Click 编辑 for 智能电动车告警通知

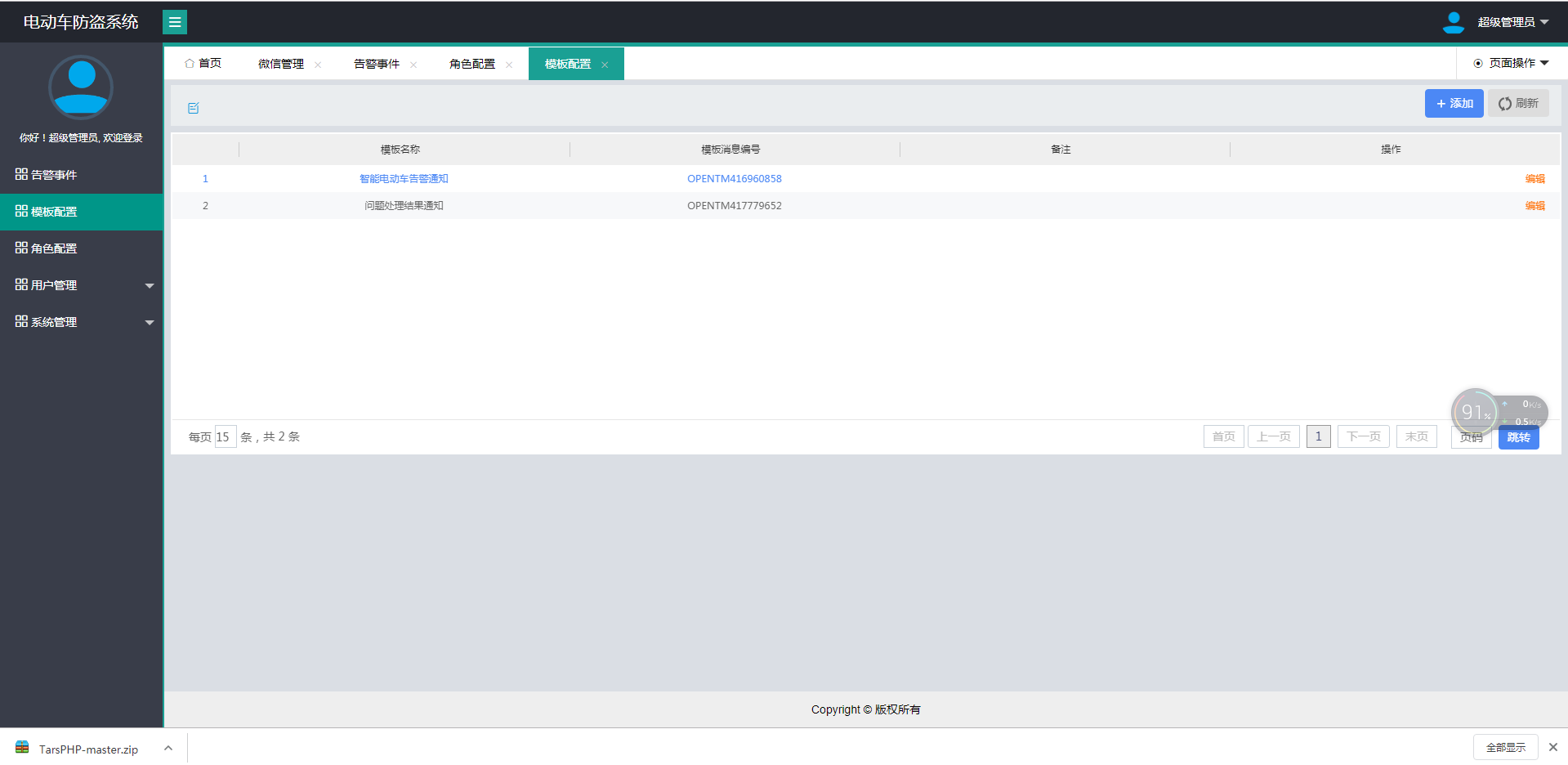click(1534, 179)
